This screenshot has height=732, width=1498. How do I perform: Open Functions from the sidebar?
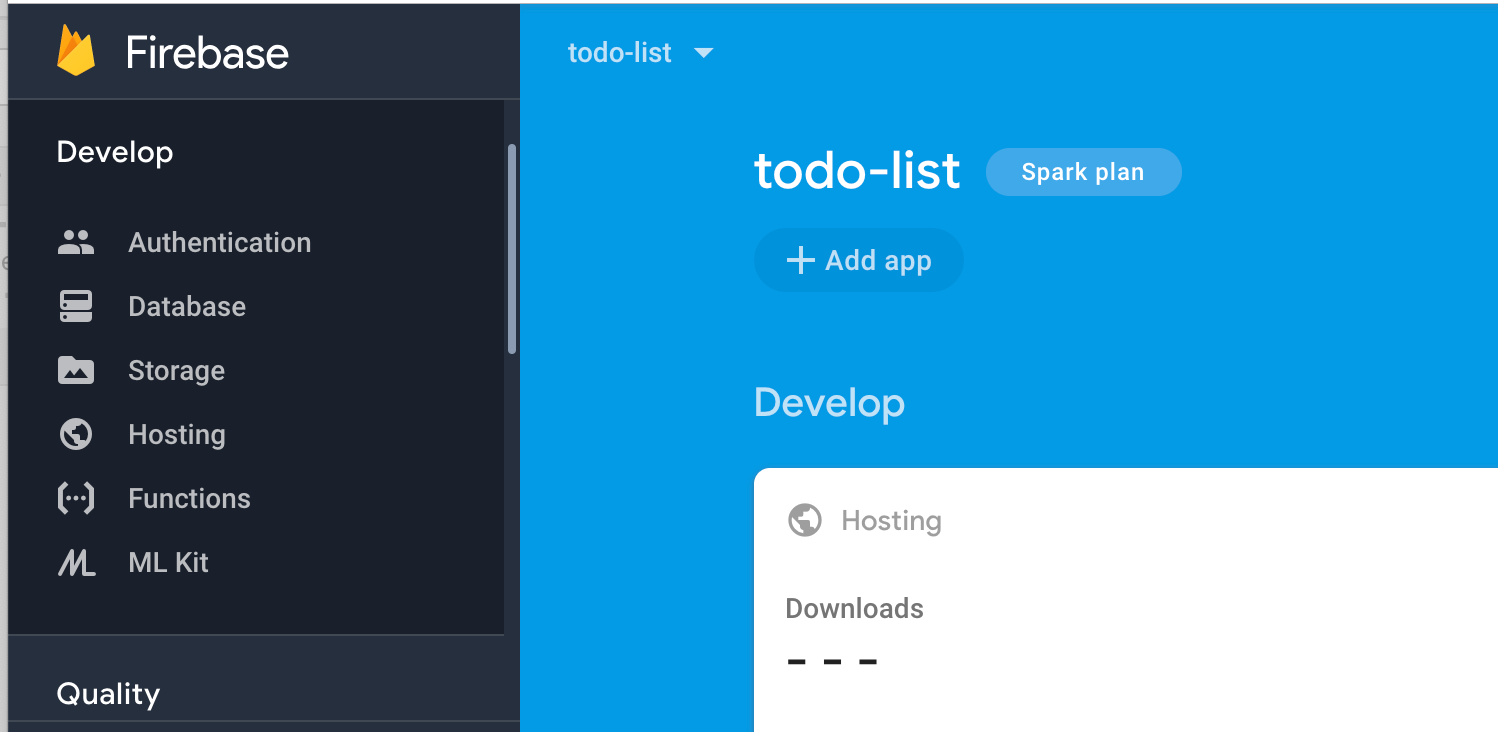point(188,498)
